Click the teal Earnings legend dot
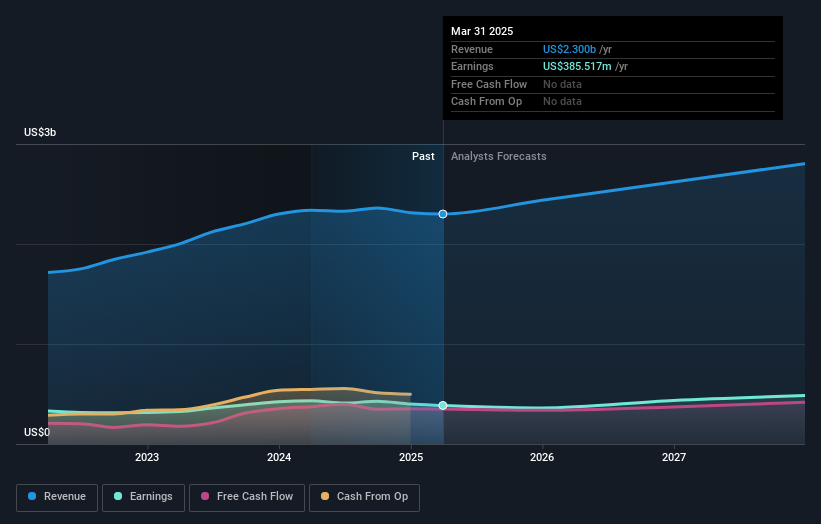821x524 pixels. (118, 496)
